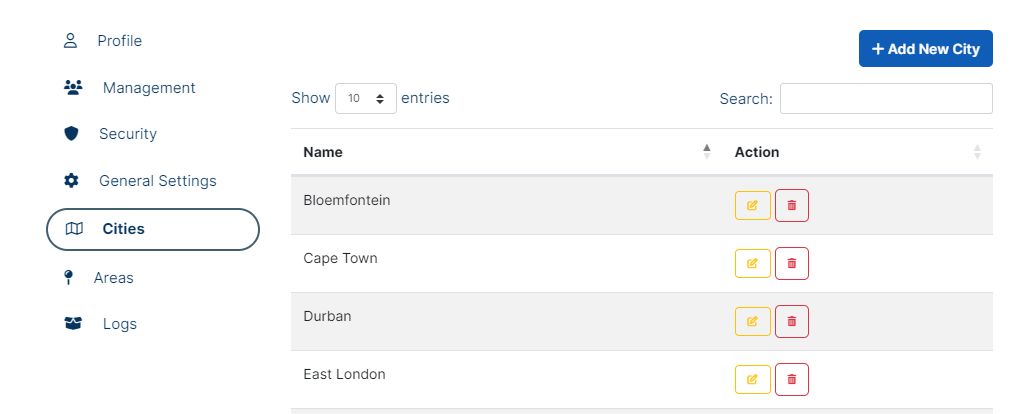Open General Settings from sidebar
Viewport: 1020px width, 414px height.
(157, 181)
